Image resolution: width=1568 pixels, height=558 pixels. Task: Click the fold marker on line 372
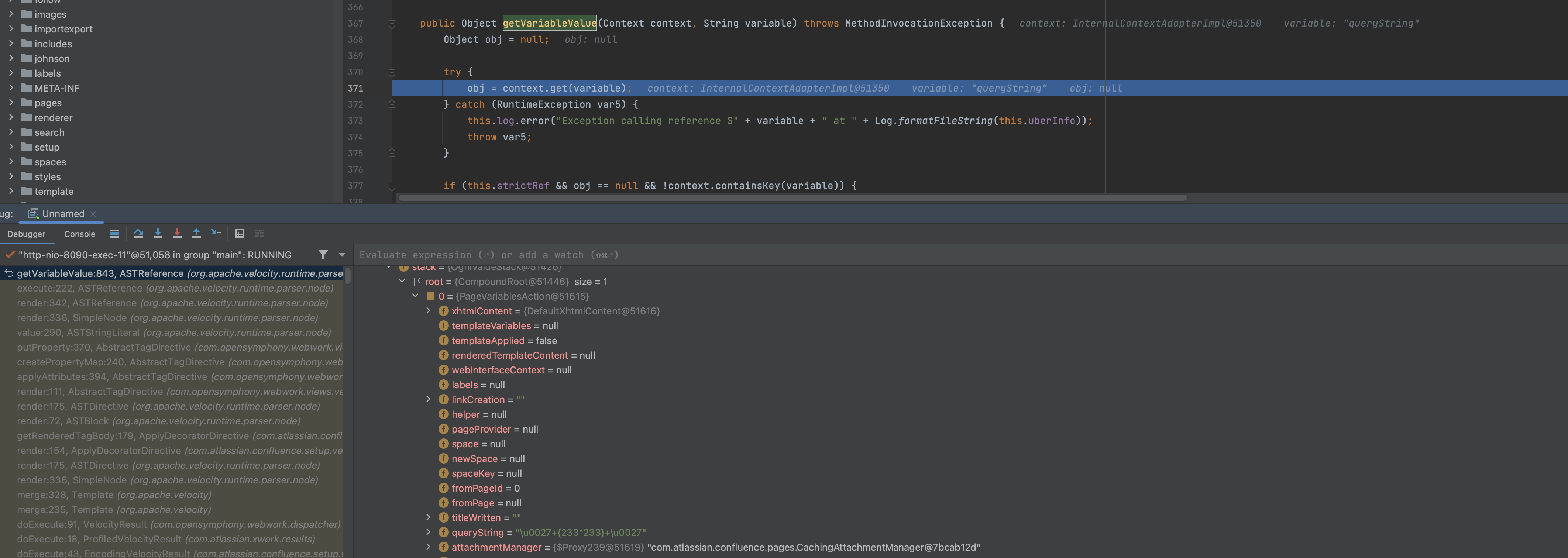point(392,105)
